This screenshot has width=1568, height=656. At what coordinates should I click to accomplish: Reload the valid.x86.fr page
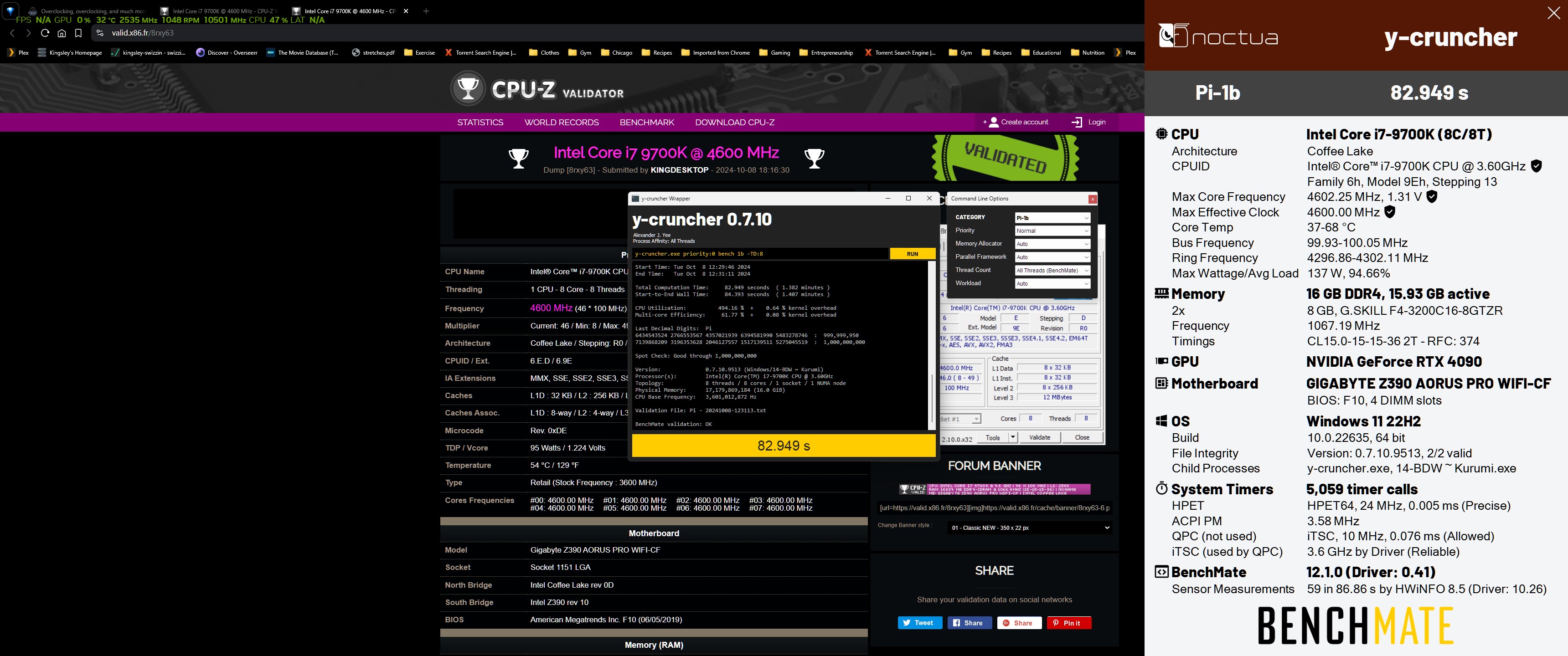(45, 33)
